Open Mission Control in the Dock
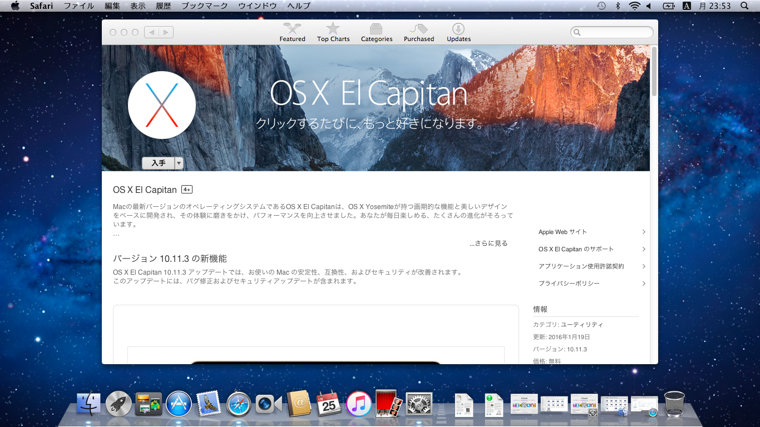 [x=148, y=404]
